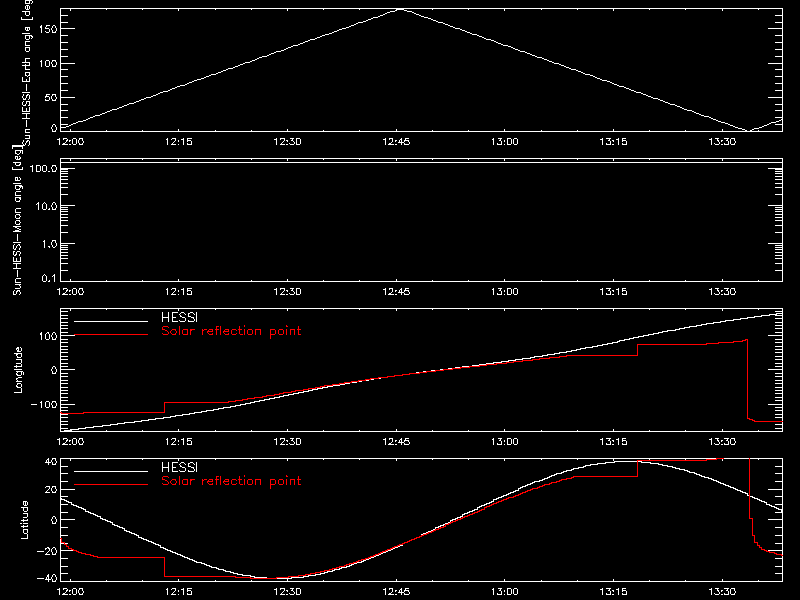The height and width of the screenshot is (600, 800).
Task: Click the 'Longitude' y-axis title
Action: coord(18,370)
